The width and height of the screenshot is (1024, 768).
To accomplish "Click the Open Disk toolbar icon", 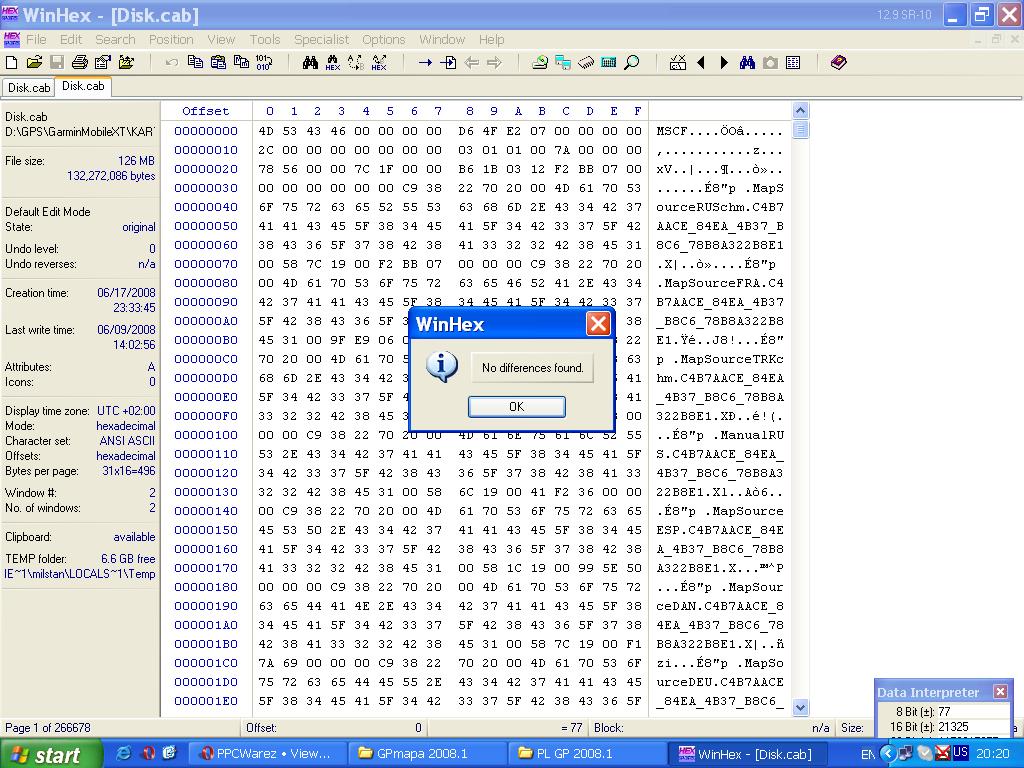I will [x=540, y=62].
